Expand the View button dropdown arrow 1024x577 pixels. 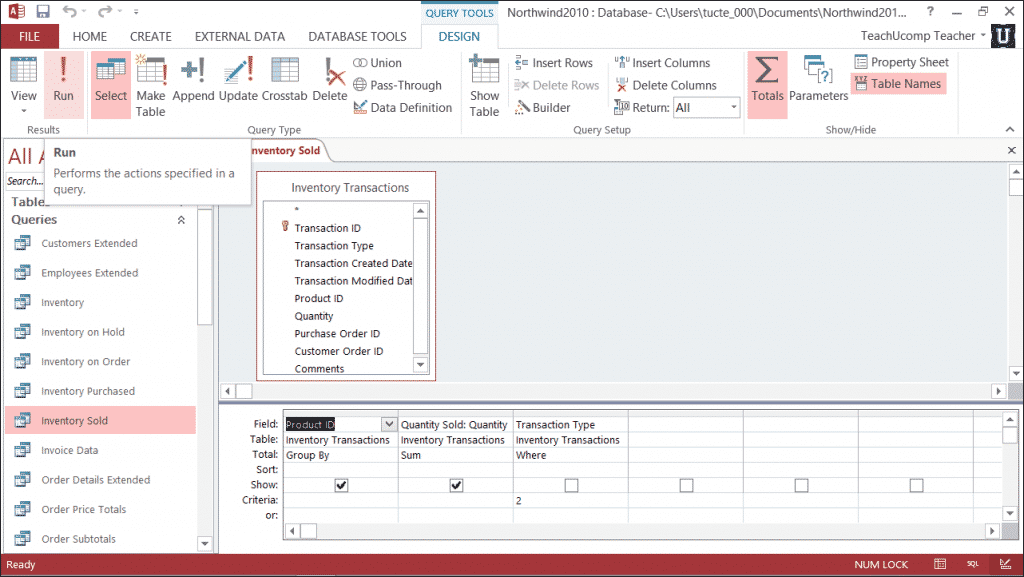tap(24, 111)
